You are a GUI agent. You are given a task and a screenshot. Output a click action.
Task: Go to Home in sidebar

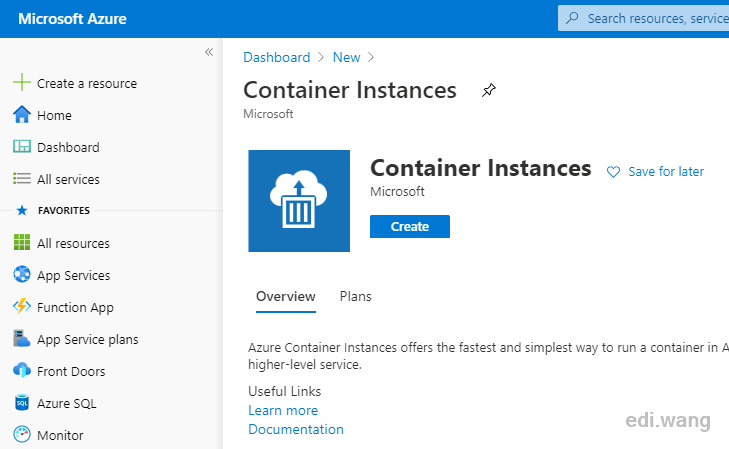pyautogui.click(x=54, y=115)
